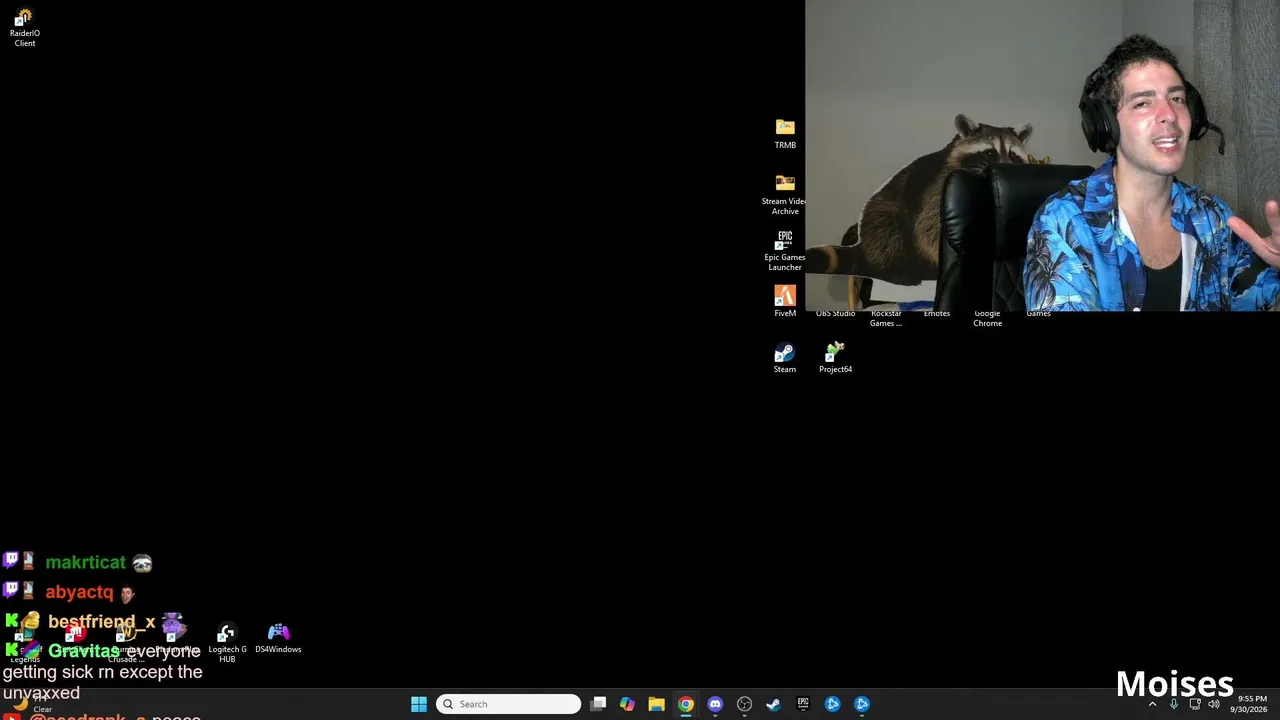The width and height of the screenshot is (1280, 720).
Task: Select the OBS Studio desktop label
Action: coord(835,314)
